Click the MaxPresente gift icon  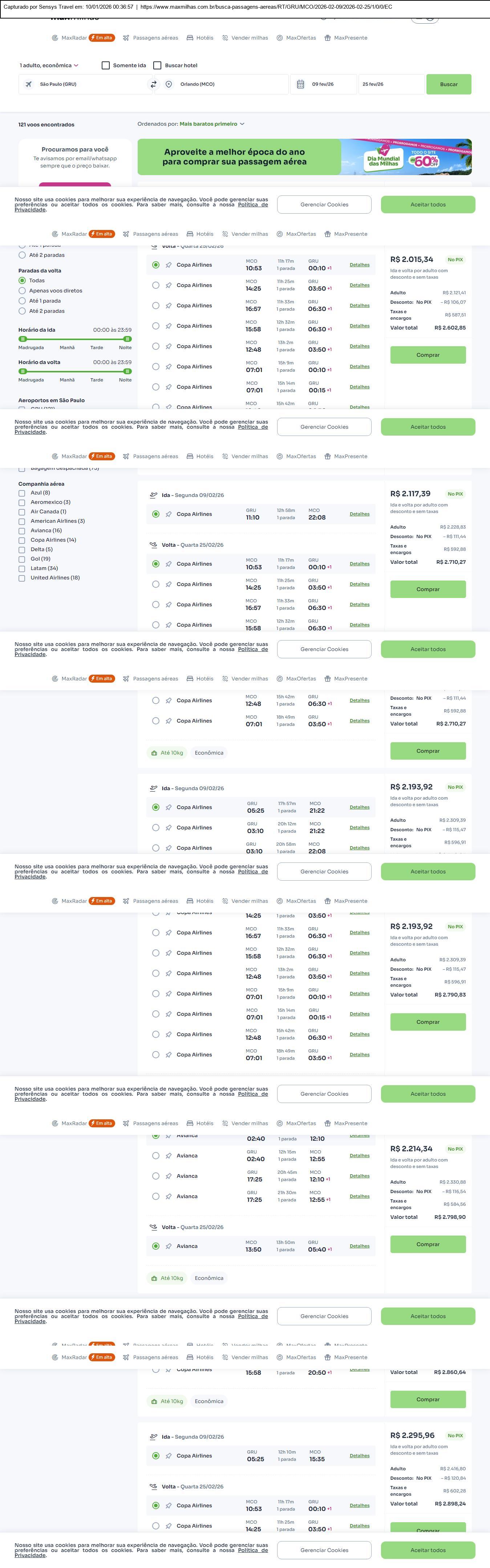[x=328, y=38]
